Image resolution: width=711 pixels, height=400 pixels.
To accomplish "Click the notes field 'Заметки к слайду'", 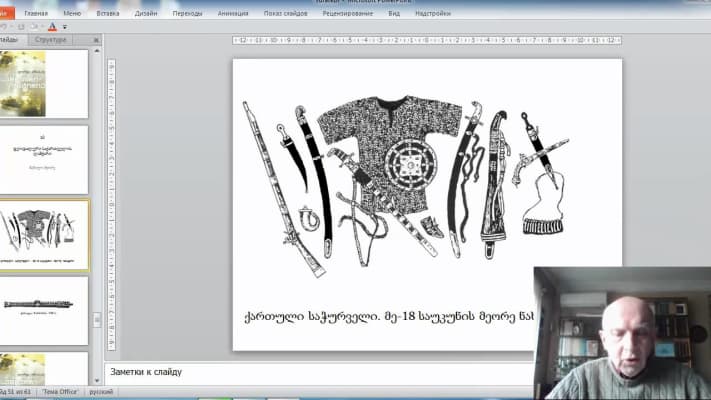I will click(x=300, y=373).
